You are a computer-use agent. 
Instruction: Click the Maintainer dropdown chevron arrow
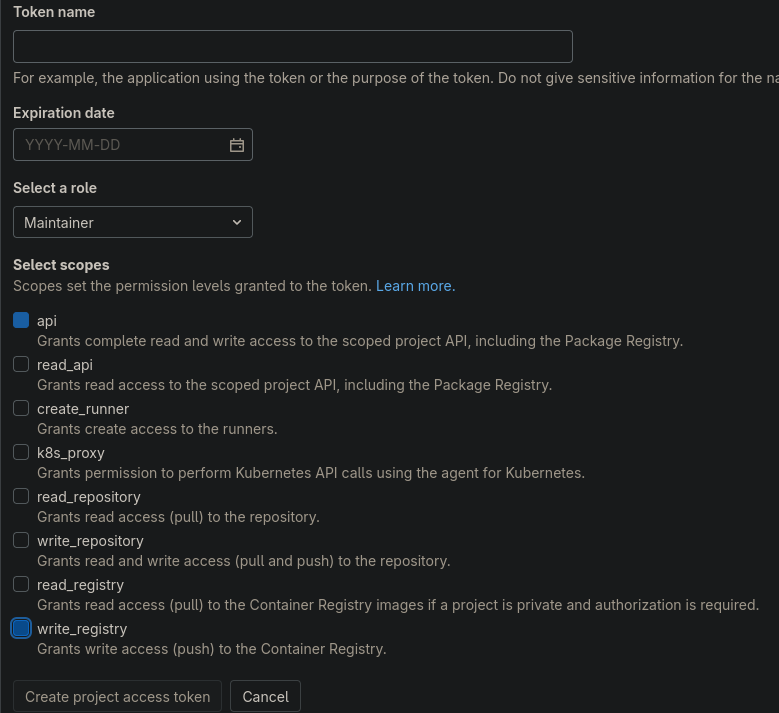click(237, 222)
